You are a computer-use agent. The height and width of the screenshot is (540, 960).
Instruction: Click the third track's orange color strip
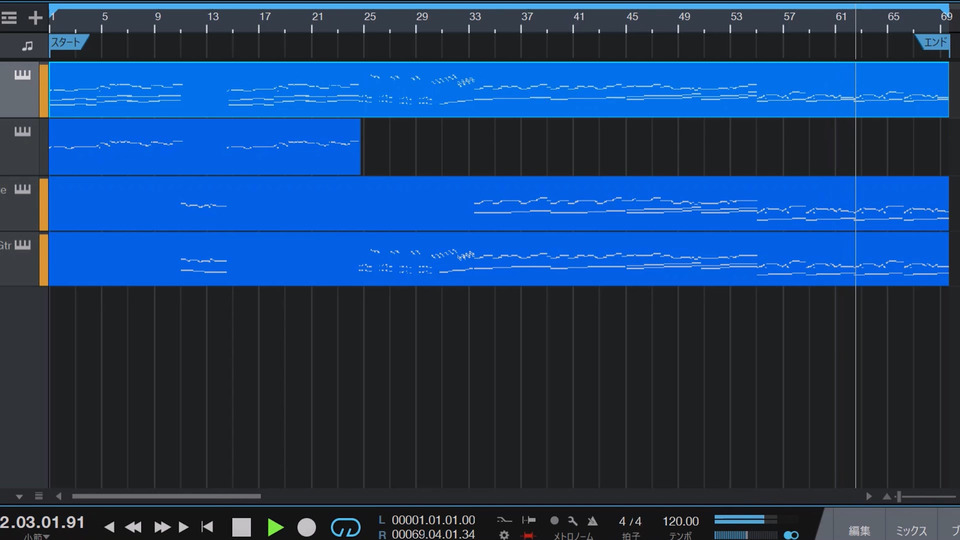coord(44,204)
